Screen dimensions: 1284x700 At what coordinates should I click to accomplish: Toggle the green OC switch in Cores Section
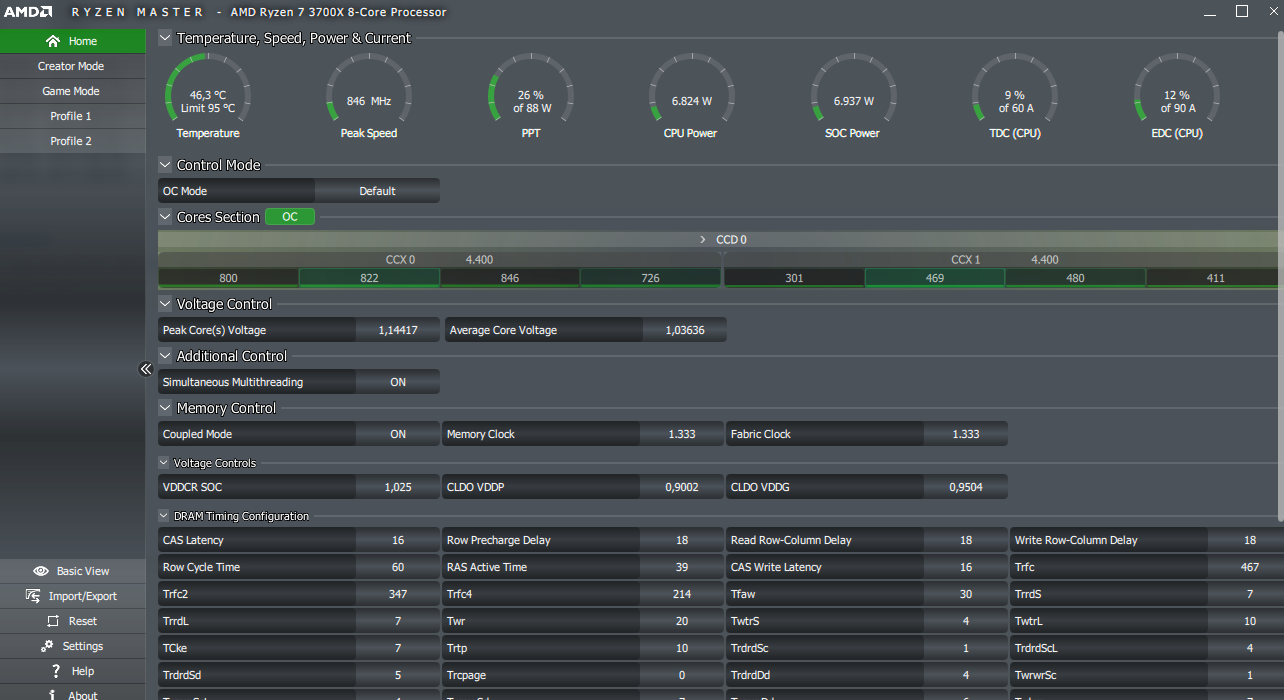tap(290, 217)
